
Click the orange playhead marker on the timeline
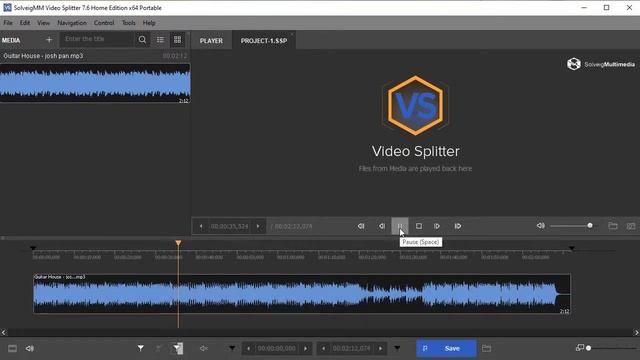[x=178, y=243]
